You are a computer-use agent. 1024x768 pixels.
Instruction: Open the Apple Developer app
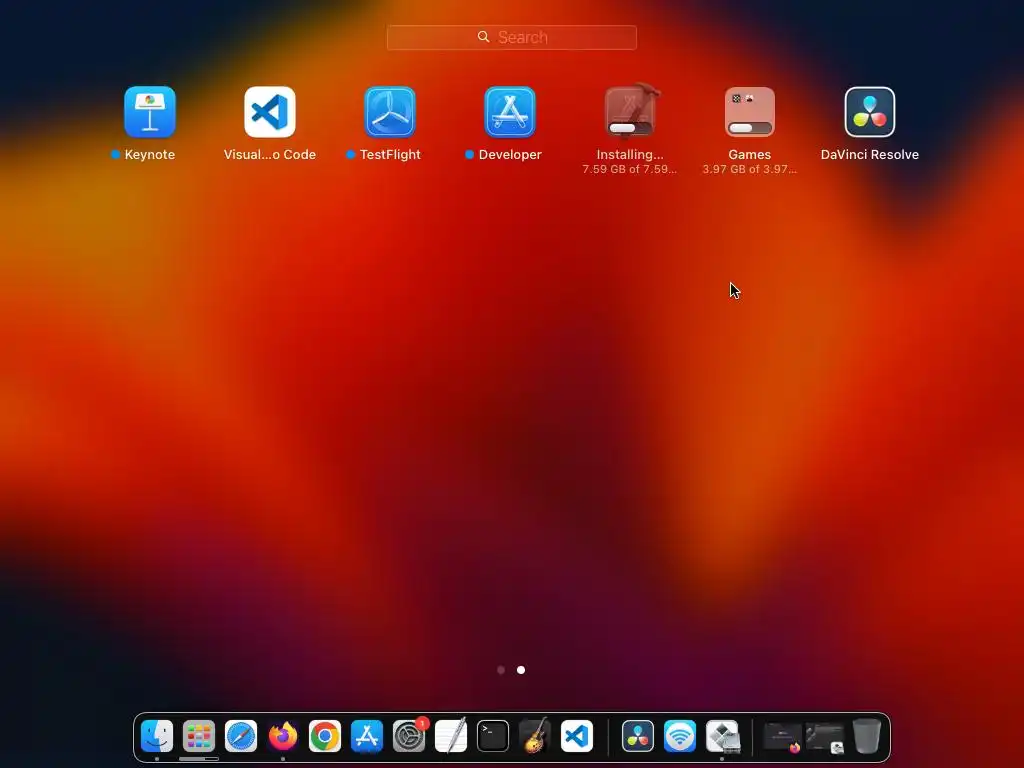coord(510,112)
